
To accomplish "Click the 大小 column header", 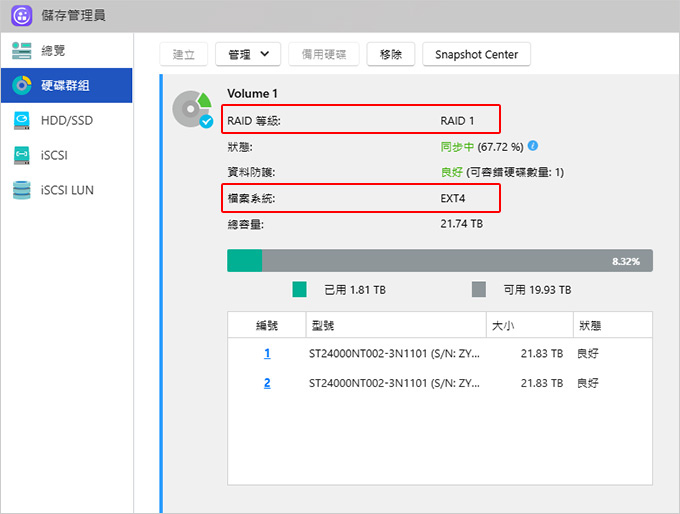I will tap(530, 325).
